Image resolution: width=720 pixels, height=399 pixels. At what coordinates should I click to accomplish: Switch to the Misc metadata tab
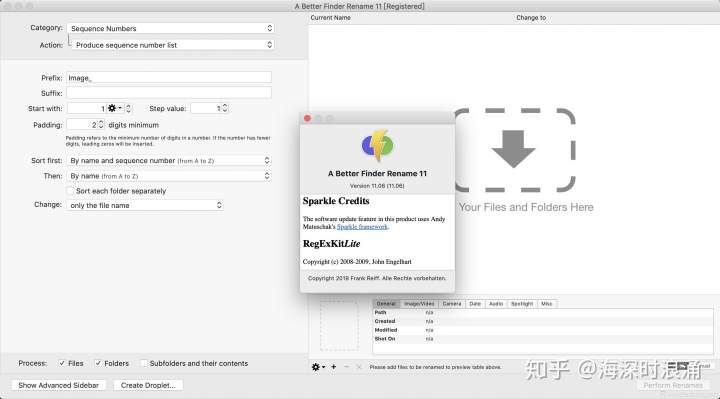coord(546,303)
